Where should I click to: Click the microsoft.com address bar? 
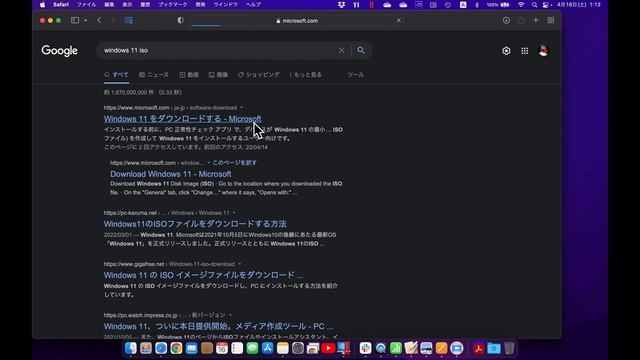point(297,21)
